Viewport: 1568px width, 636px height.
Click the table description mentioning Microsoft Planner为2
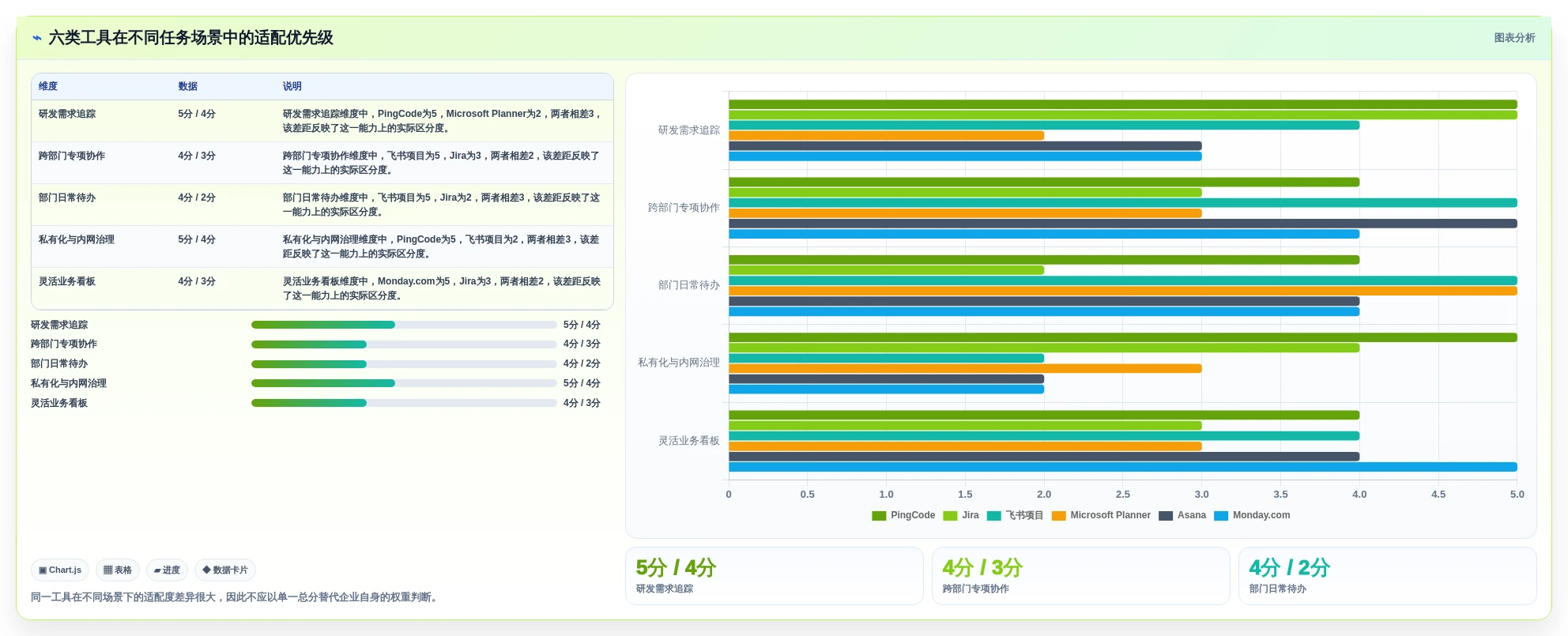[x=443, y=121]
